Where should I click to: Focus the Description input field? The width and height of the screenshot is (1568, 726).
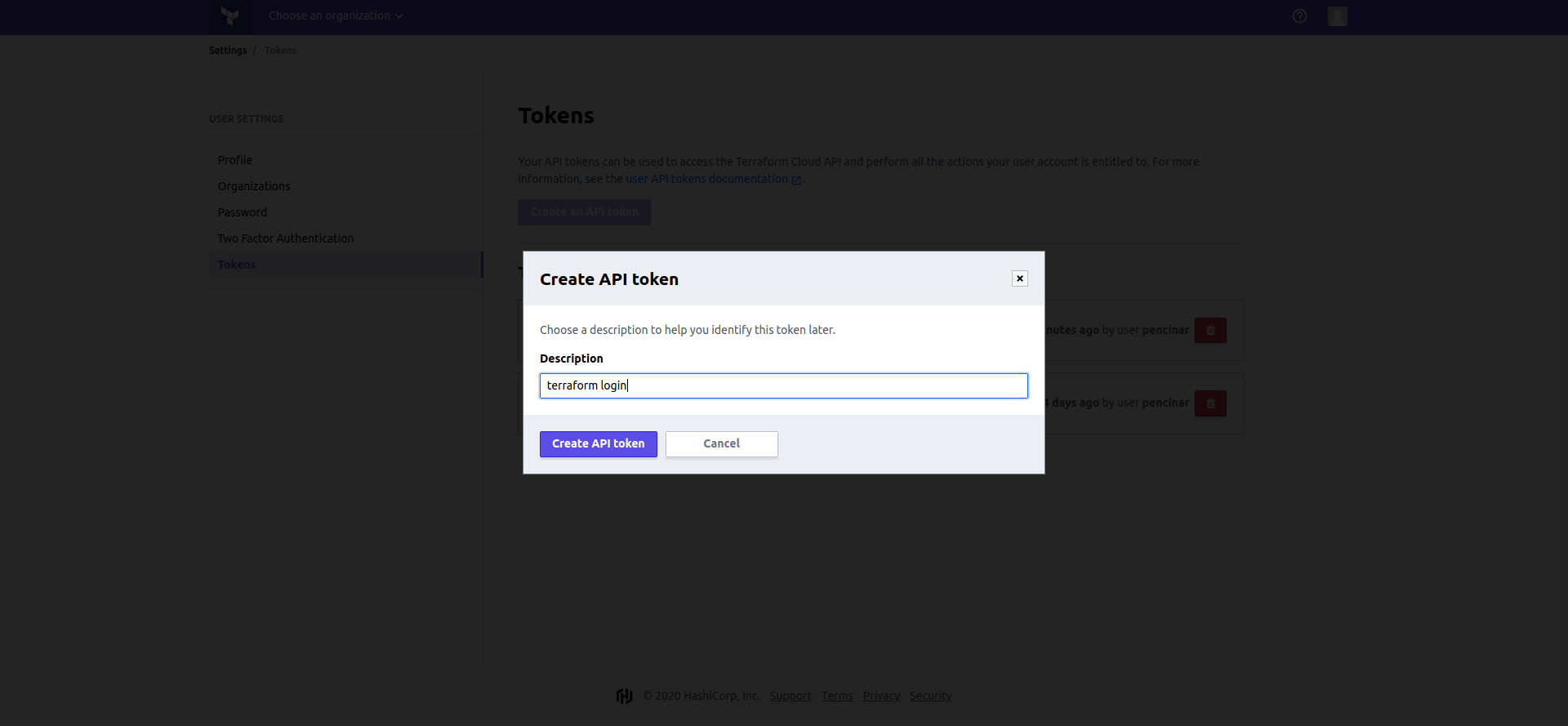click(783, 385)
